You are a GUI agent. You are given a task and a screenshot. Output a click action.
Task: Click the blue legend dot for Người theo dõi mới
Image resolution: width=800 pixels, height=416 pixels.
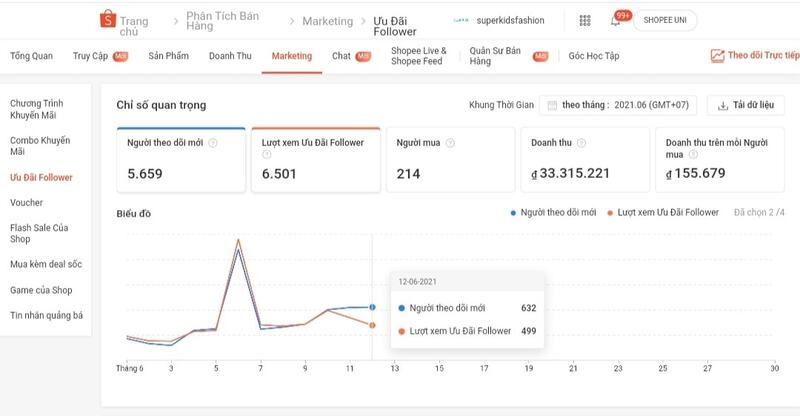pos(513,213)
